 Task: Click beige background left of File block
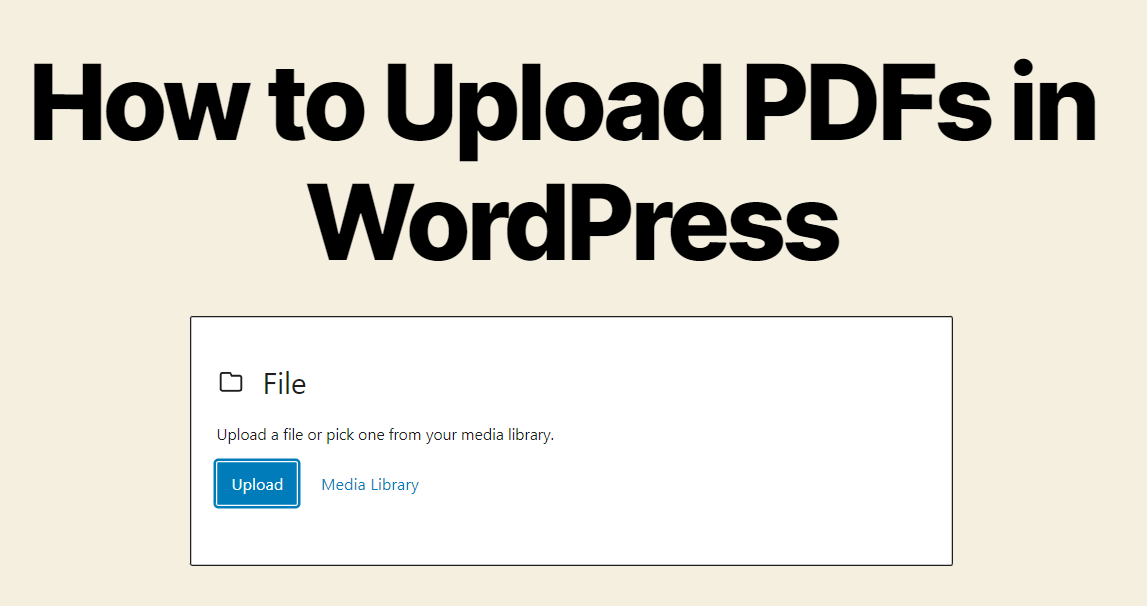[x=95, y=441]
